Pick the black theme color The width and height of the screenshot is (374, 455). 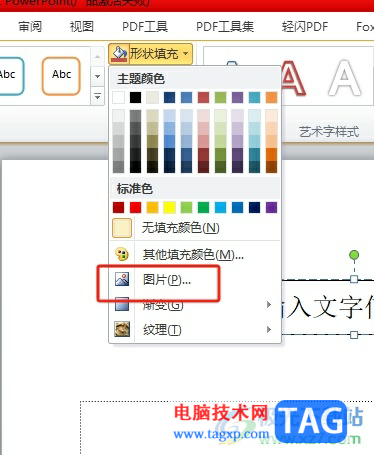tap(135, 97)
